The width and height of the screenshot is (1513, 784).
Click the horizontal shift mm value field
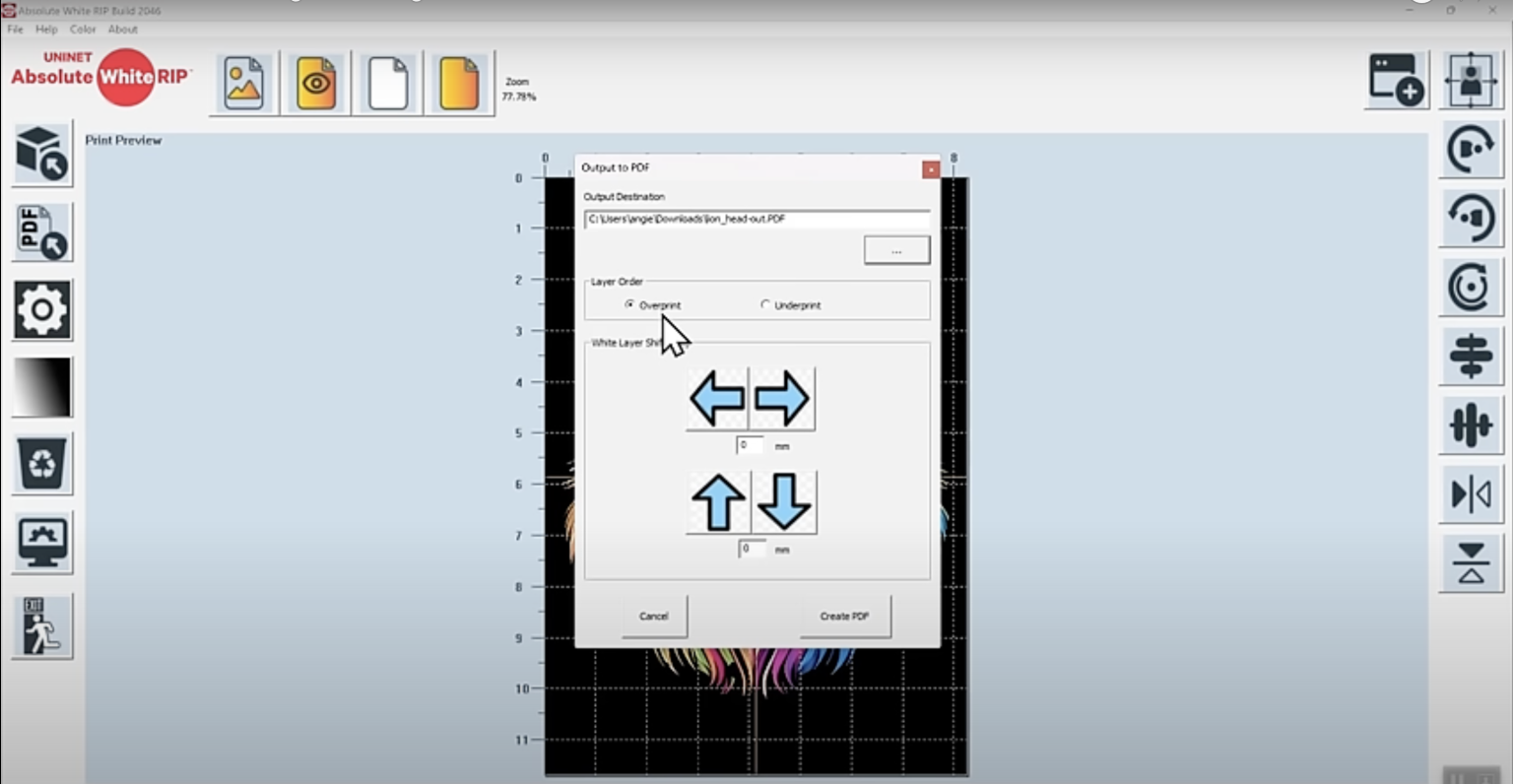(x=750, y=445)
